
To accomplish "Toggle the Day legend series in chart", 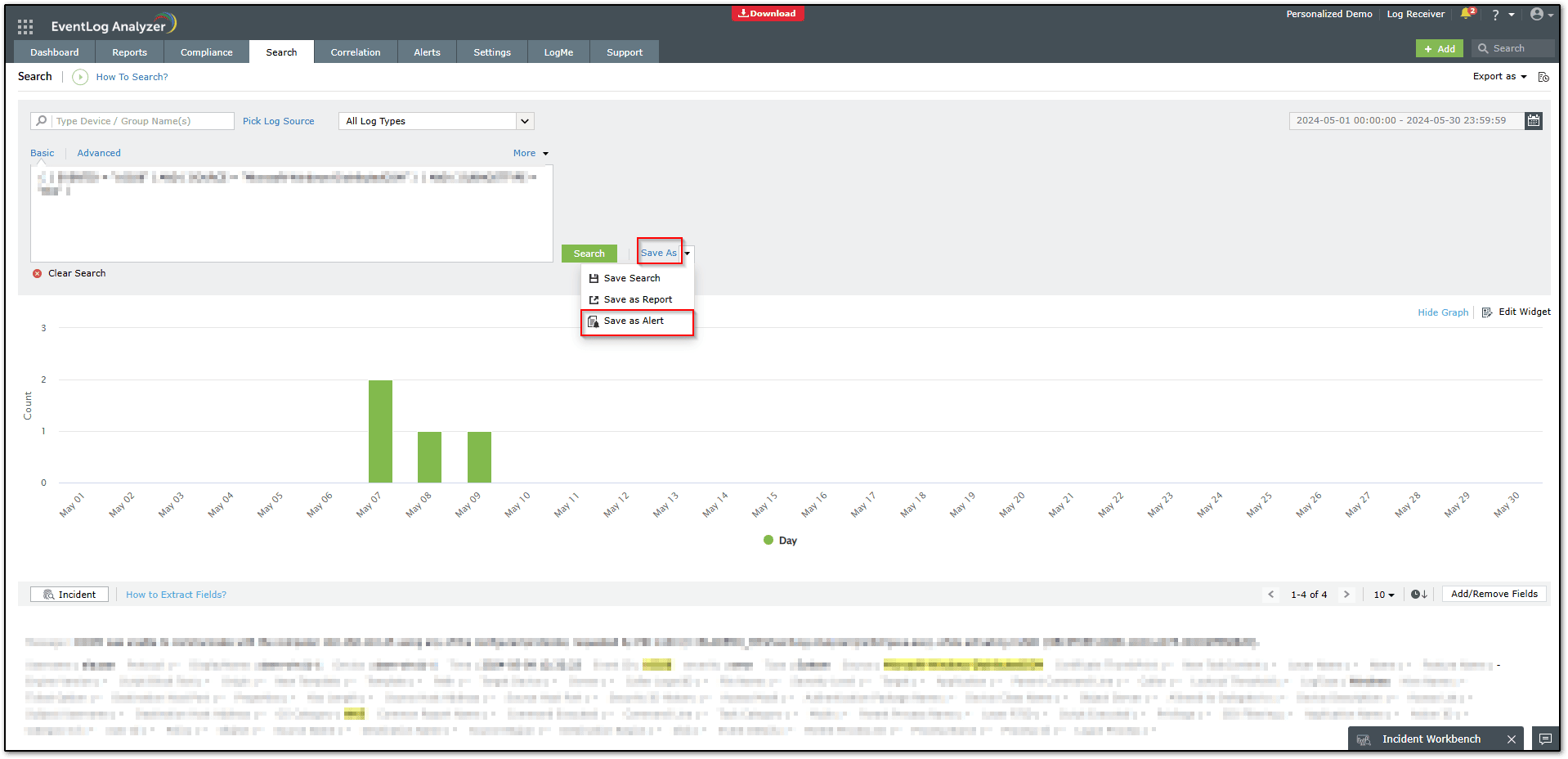I will click(780, 541).
